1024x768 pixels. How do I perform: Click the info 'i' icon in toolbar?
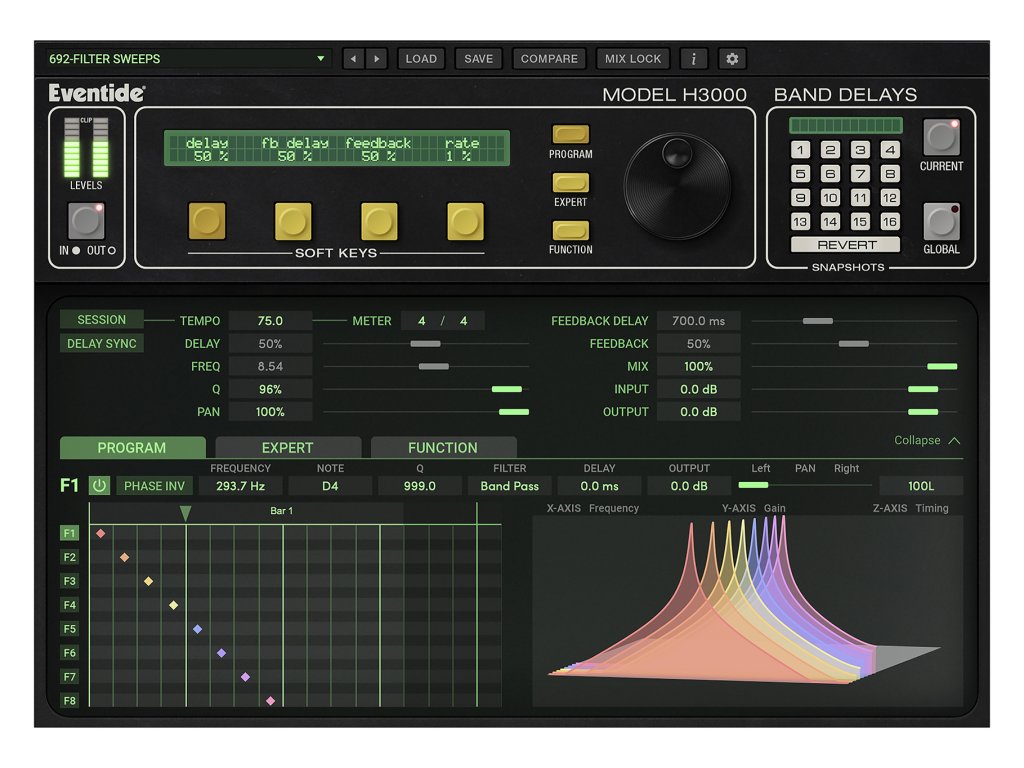pyautogui.click(x=694, y=59)
